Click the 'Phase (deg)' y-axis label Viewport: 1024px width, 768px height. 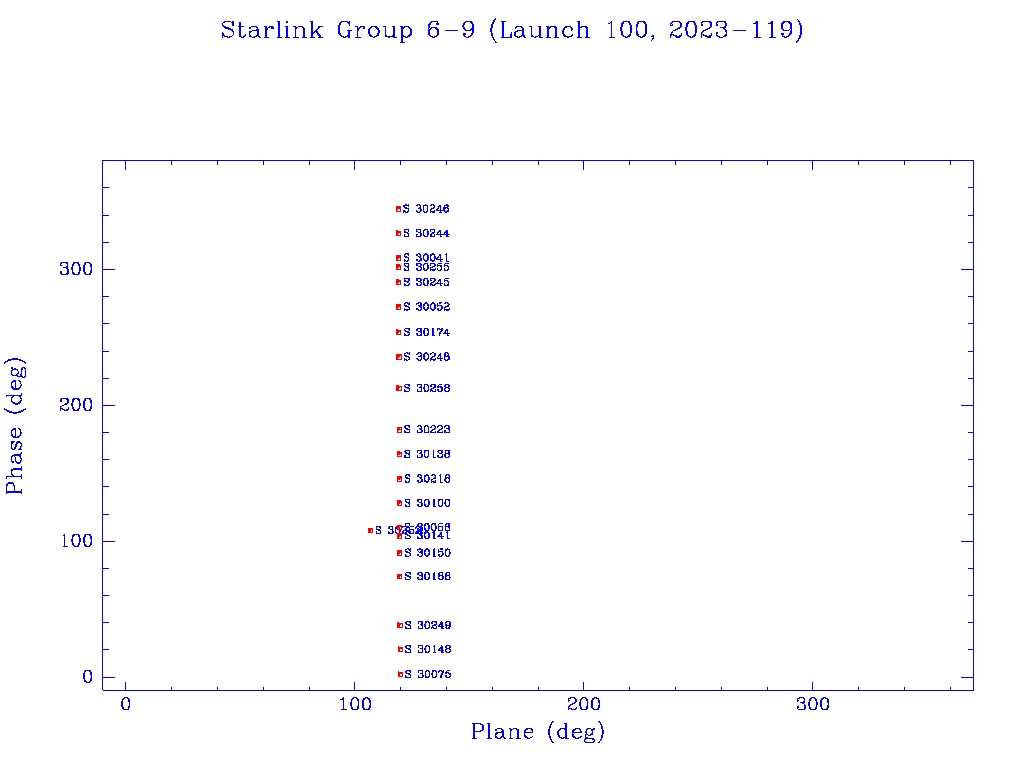click(14, 426)
